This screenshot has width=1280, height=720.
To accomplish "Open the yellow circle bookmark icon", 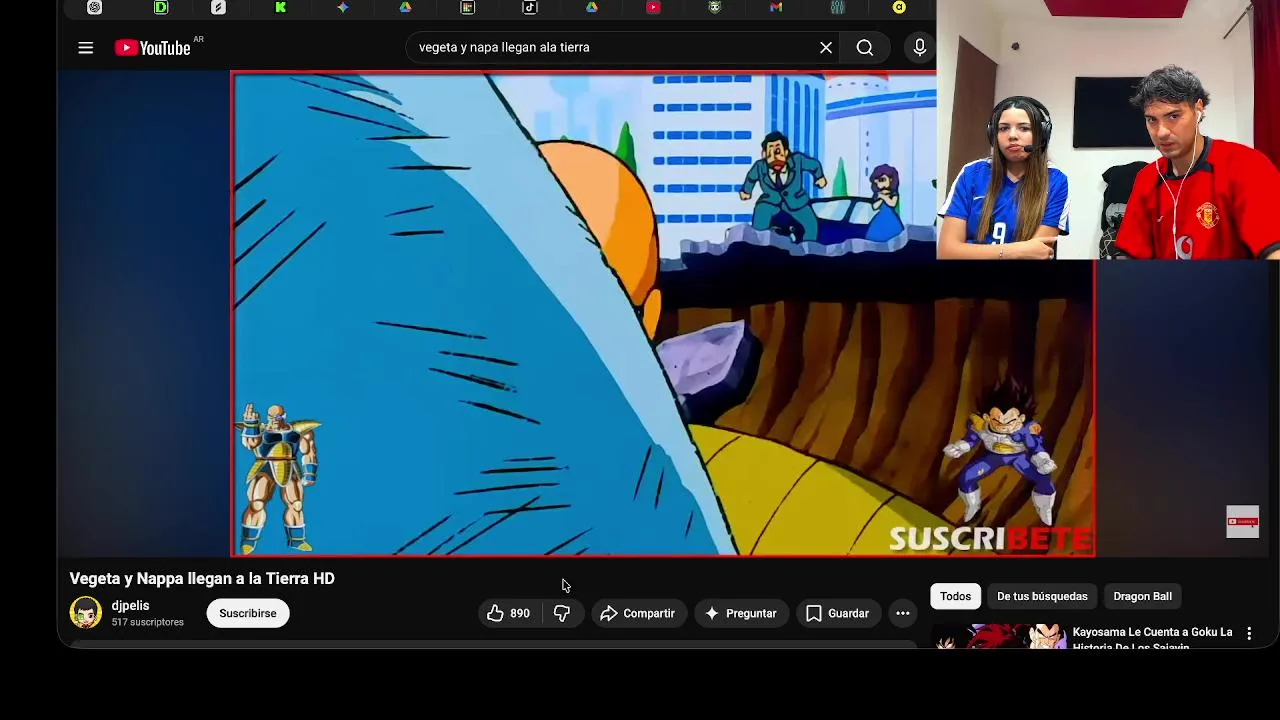I will (x=899, y=7).
